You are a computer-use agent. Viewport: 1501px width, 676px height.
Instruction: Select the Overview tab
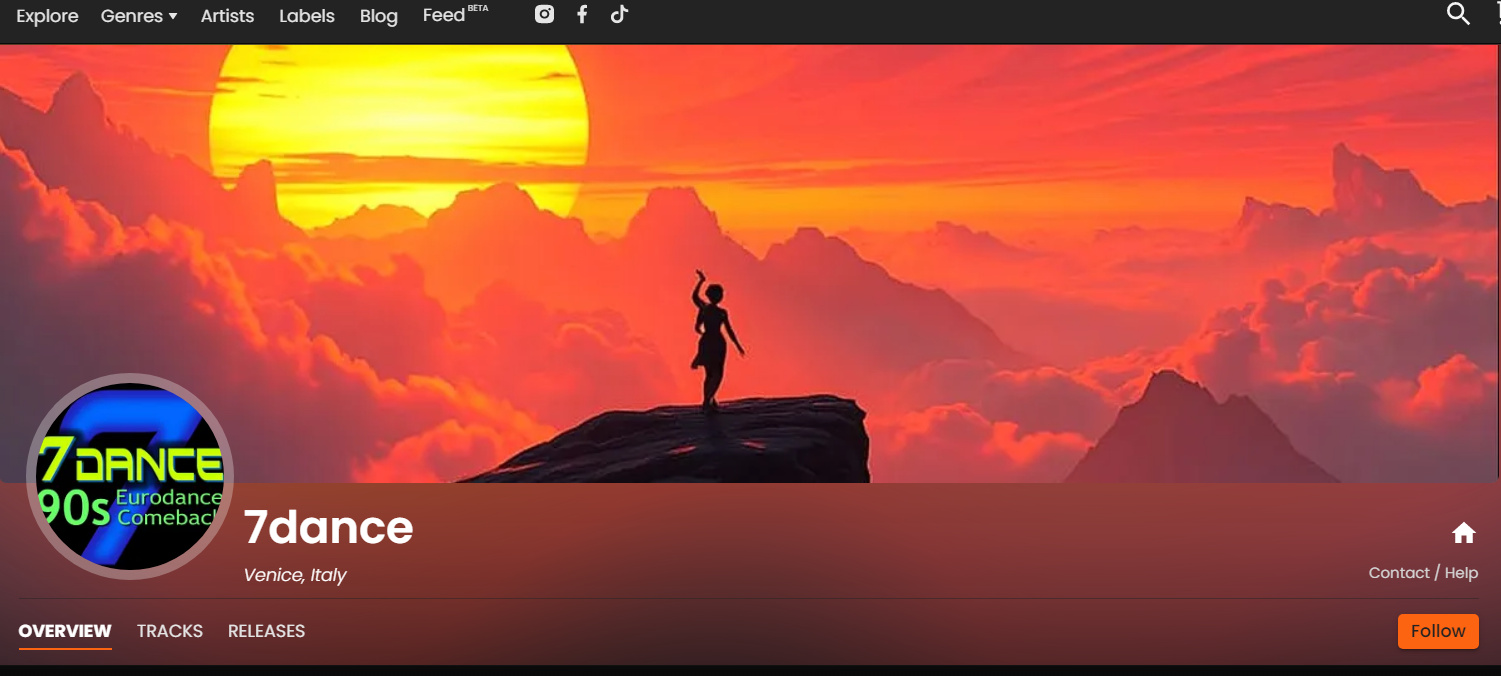pyautogui.click(x=65, y=631)
